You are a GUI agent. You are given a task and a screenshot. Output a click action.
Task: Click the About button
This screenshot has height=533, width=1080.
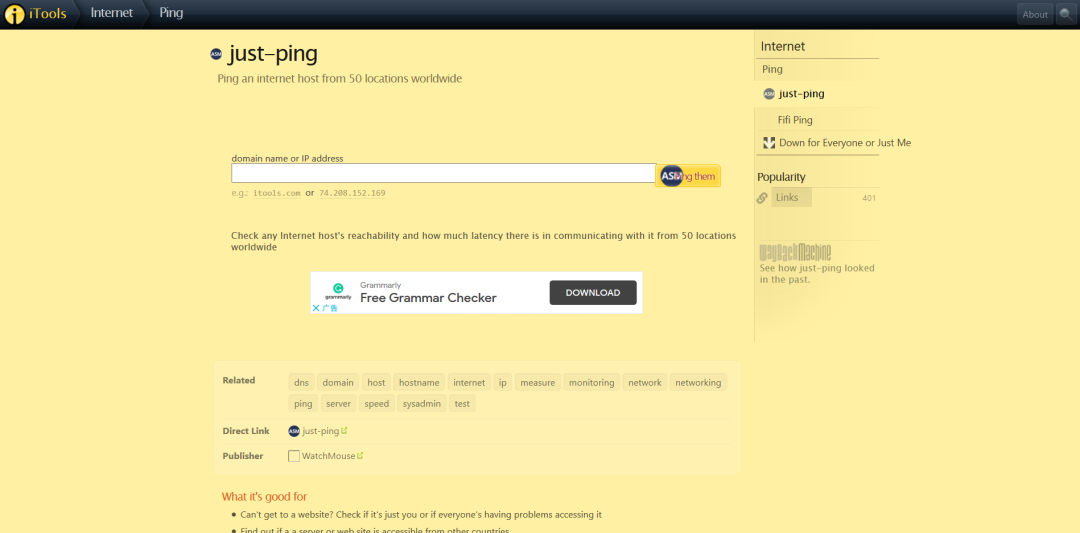[1035, 14]
